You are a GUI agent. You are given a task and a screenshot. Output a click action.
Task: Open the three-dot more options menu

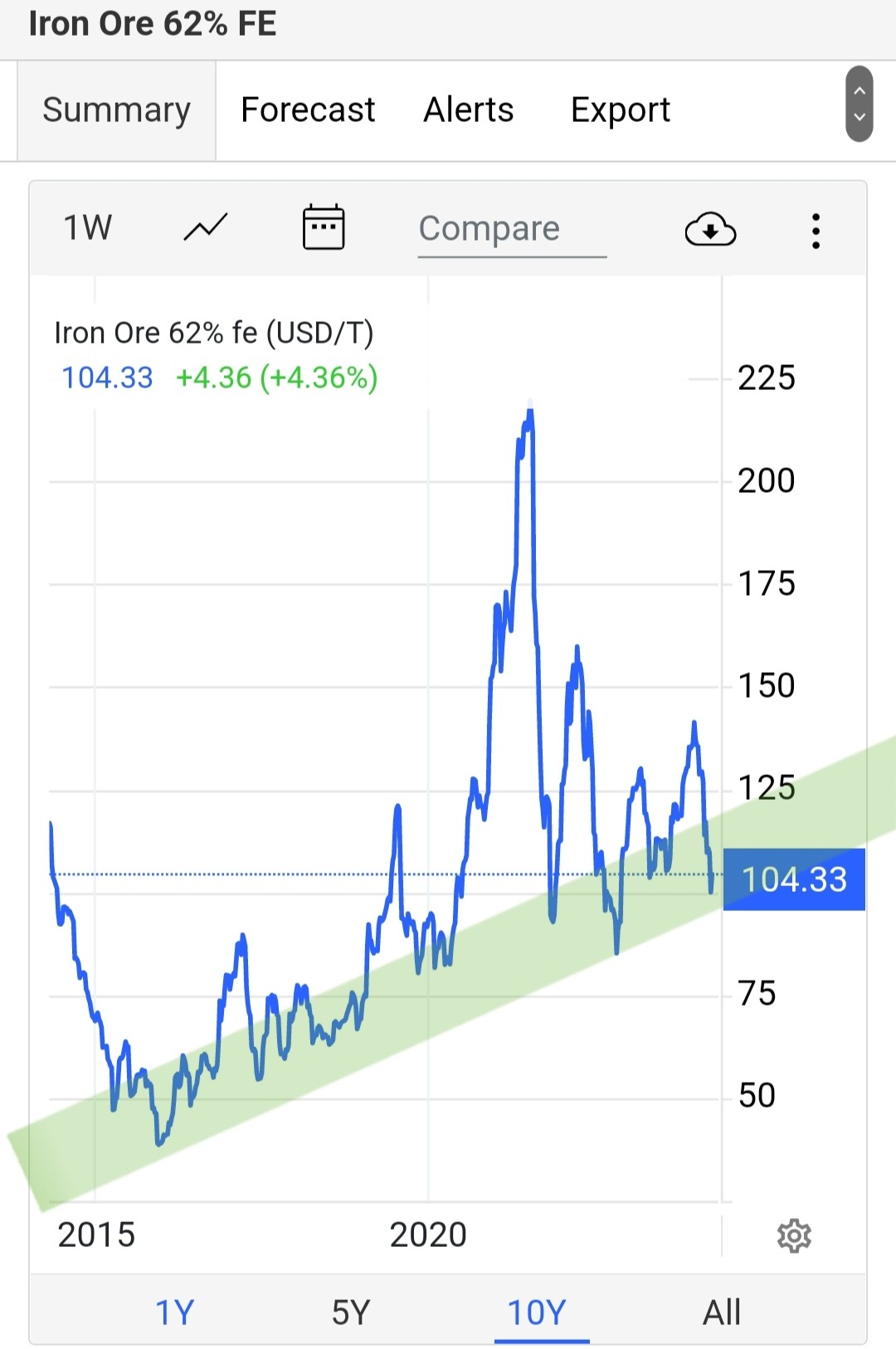pyautogui.click(x=816, y=231)
